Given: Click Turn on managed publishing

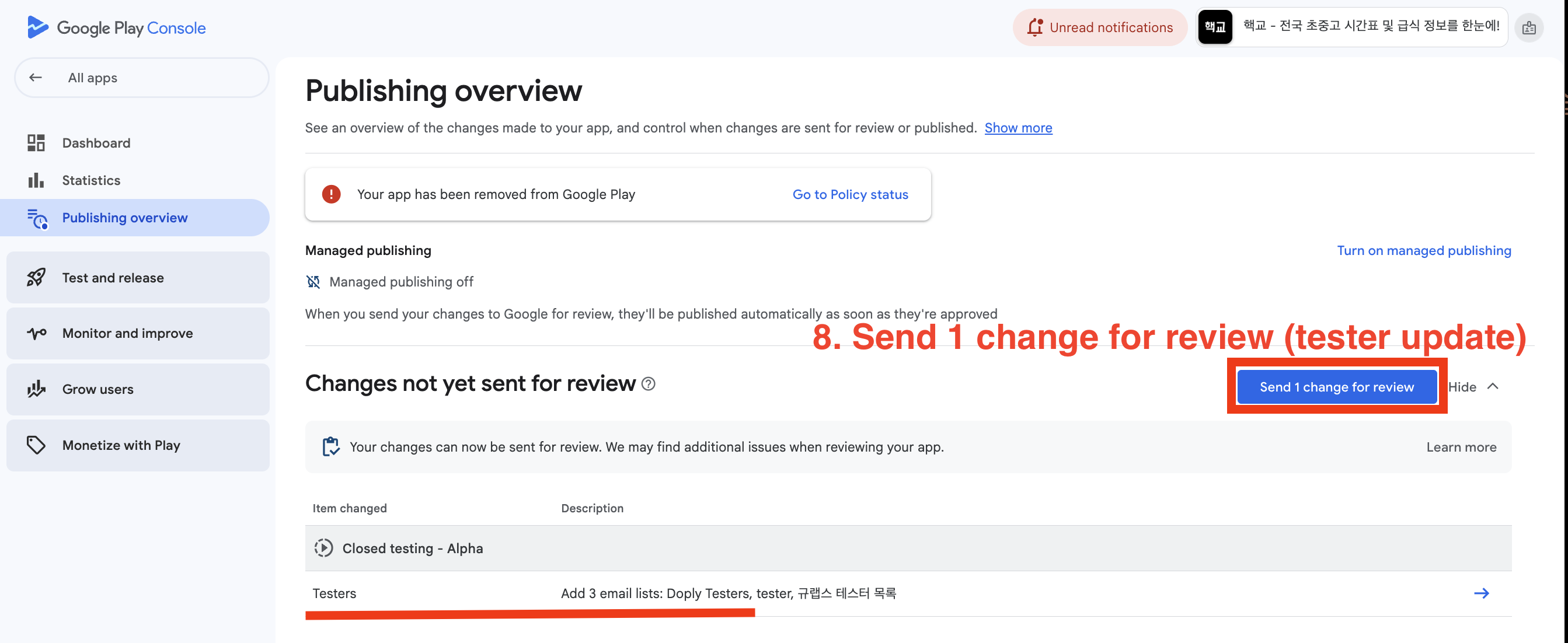Looking at the screenshot, I should [x=1423, y=251].
